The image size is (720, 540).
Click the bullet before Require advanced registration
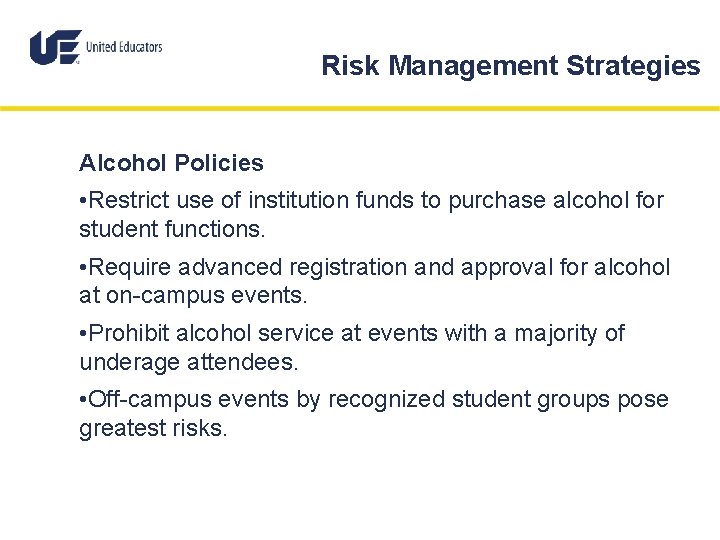[83, 267]
